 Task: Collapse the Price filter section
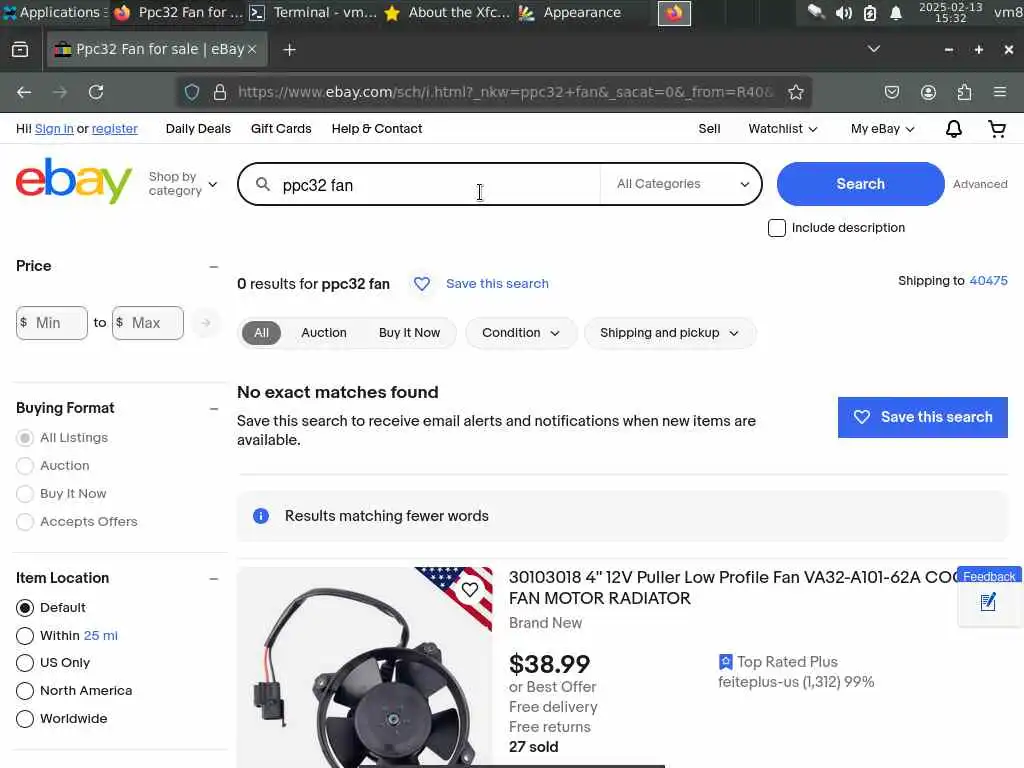[214, 266]
